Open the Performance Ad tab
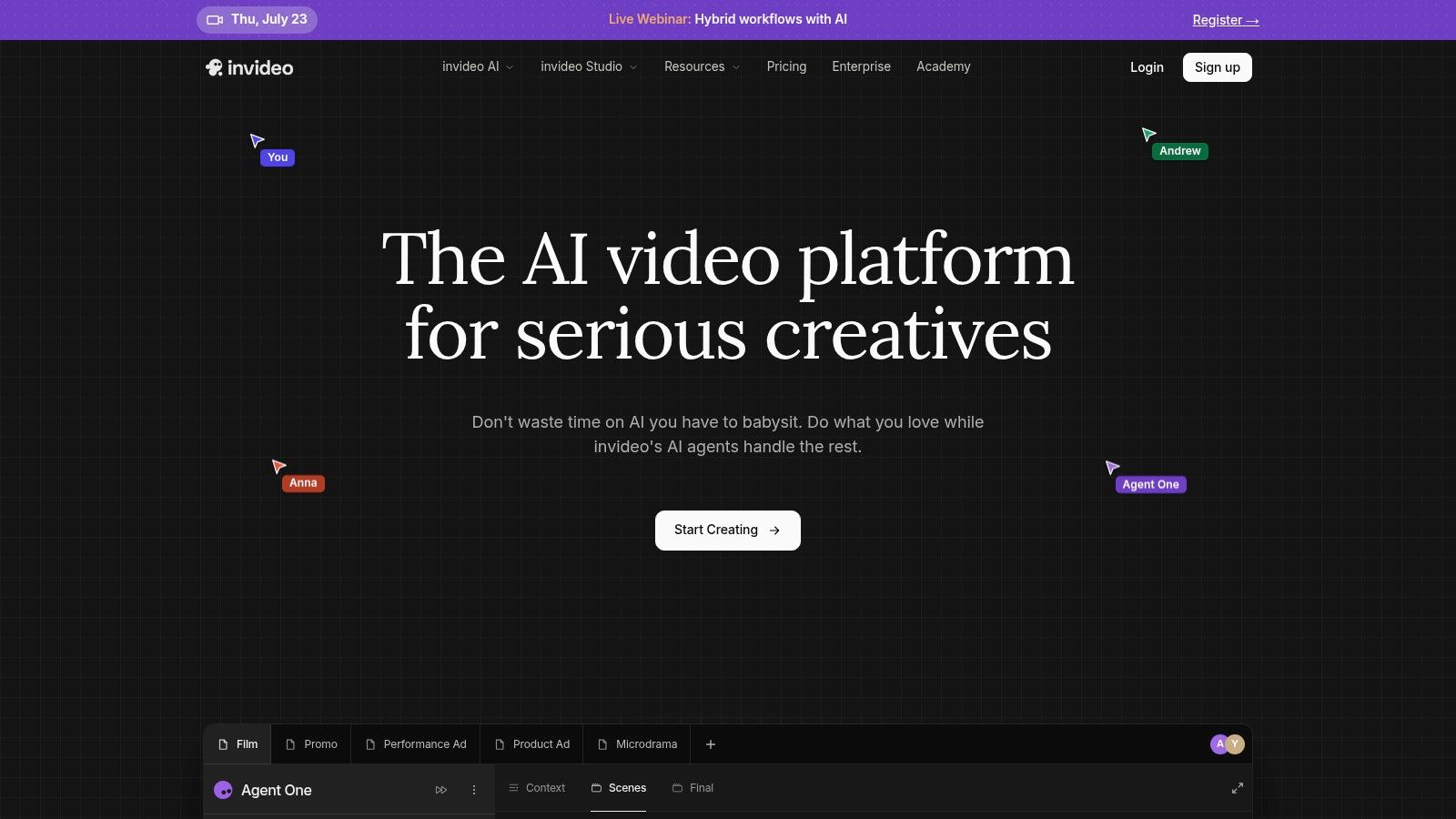Viewport: 1456px width, 819px height. (416, 744)
